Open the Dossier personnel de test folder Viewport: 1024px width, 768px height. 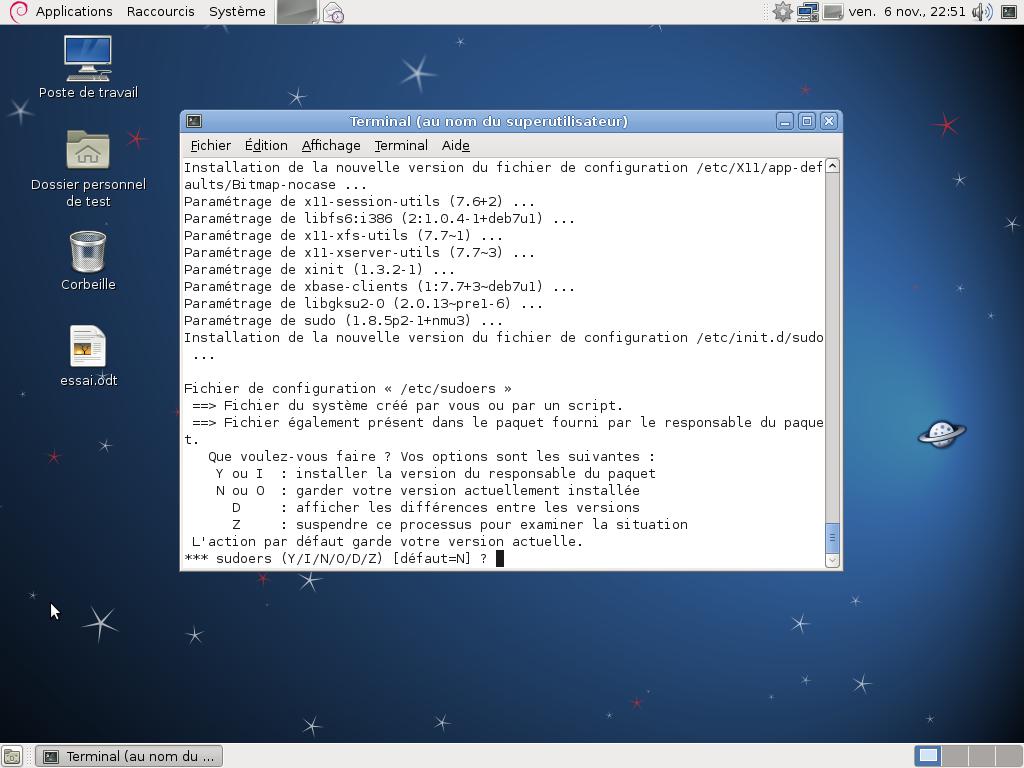click(x=88, y=151)
